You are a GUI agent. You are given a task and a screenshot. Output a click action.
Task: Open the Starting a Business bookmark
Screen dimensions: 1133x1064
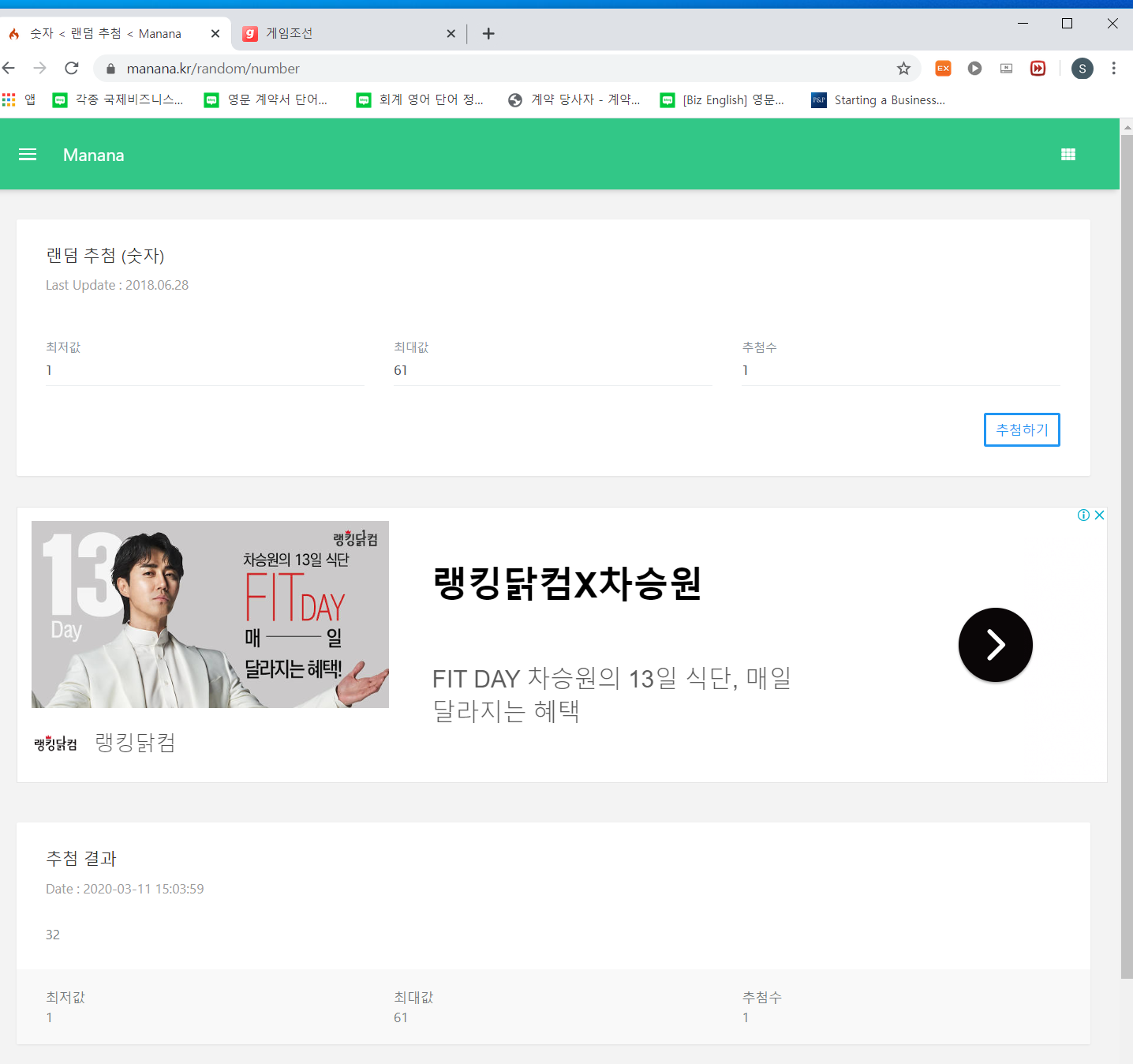[878, 100]
